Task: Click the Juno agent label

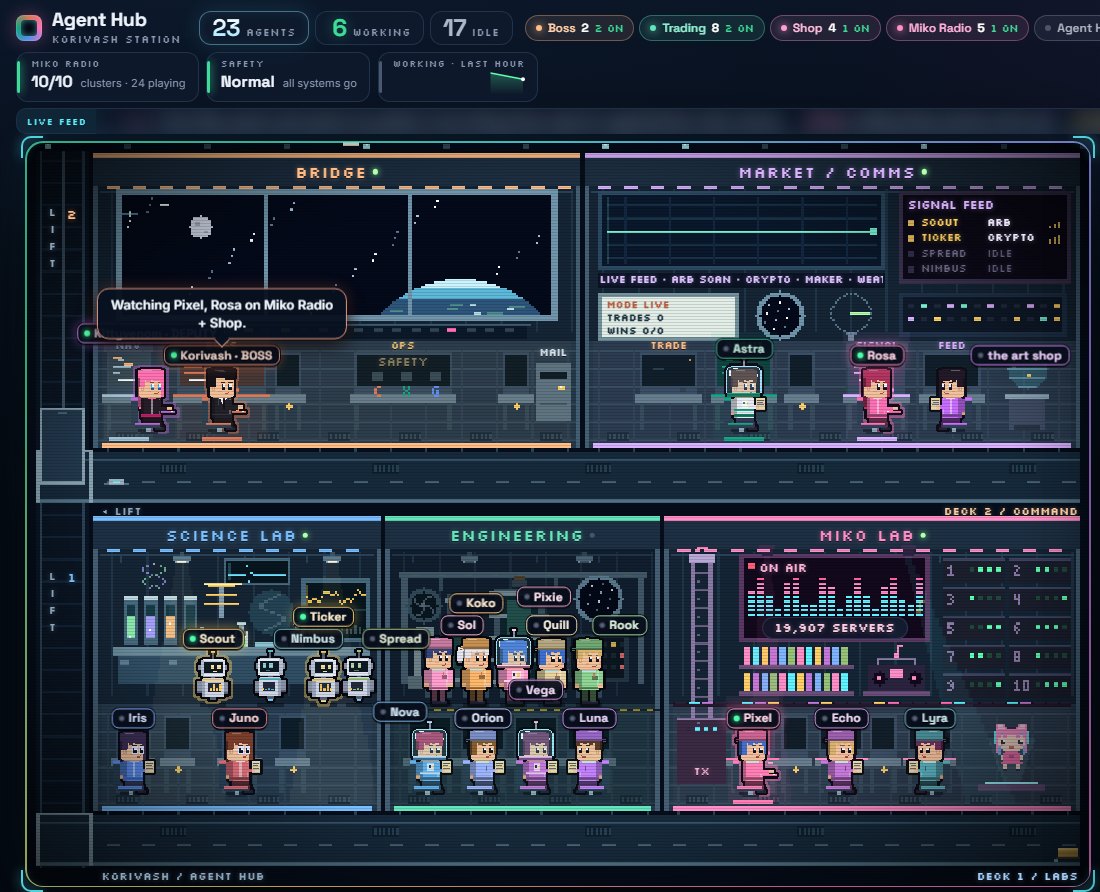Action: [x=239, y=718]
